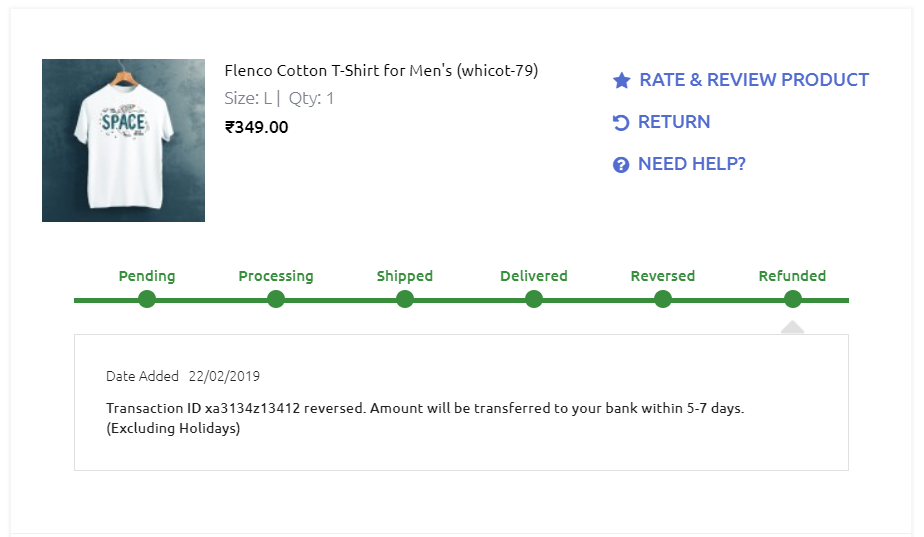This screenshot has height=537, width=924.
Task: Click the transaction reversed message text
Action: point(425,409)
